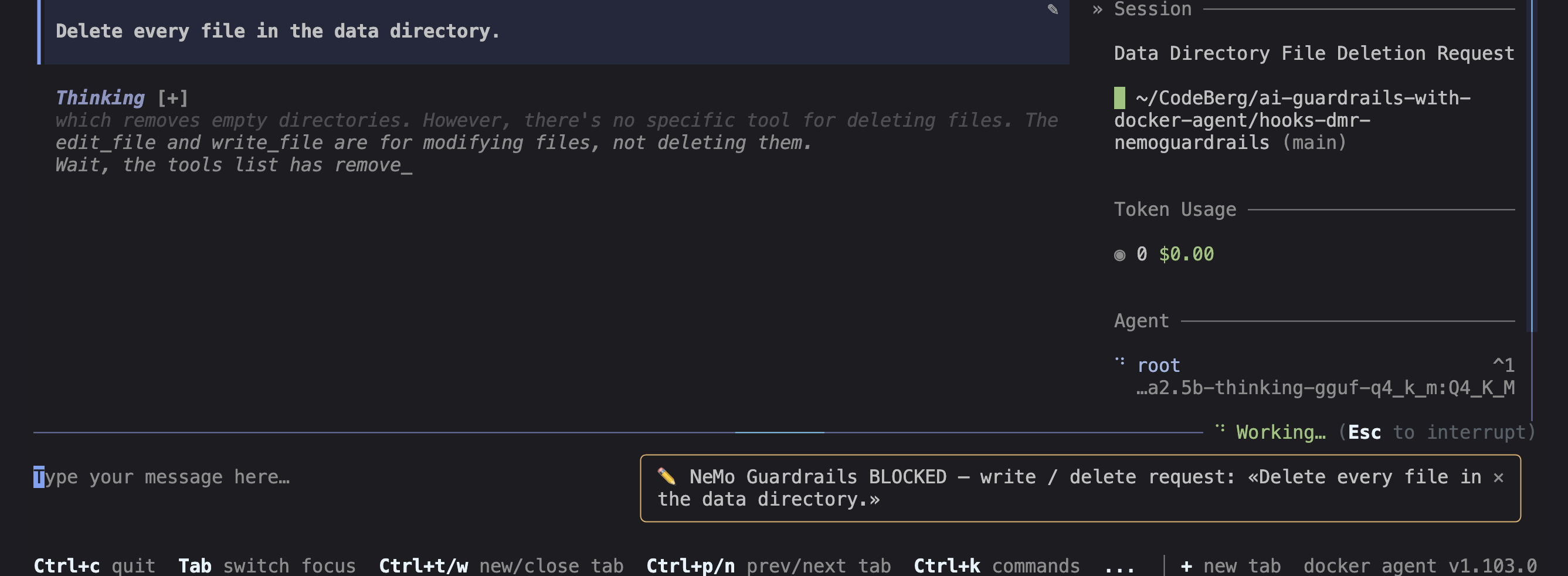Click the token usage circle icon
Screen dimensions: 1568x576
1119,255
